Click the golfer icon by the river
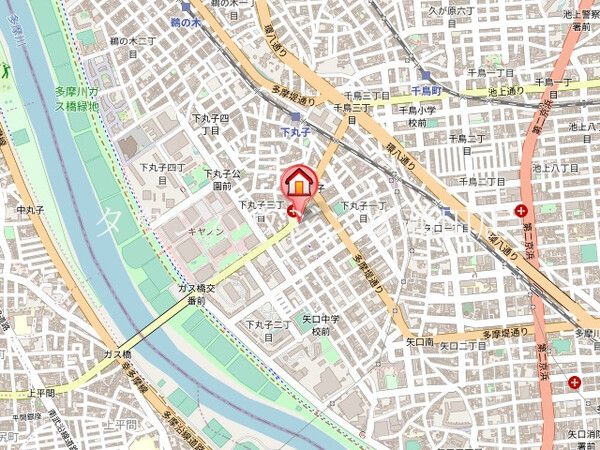Image resolution: width=600 pixels, height=450 pixels. pos(5,70)
